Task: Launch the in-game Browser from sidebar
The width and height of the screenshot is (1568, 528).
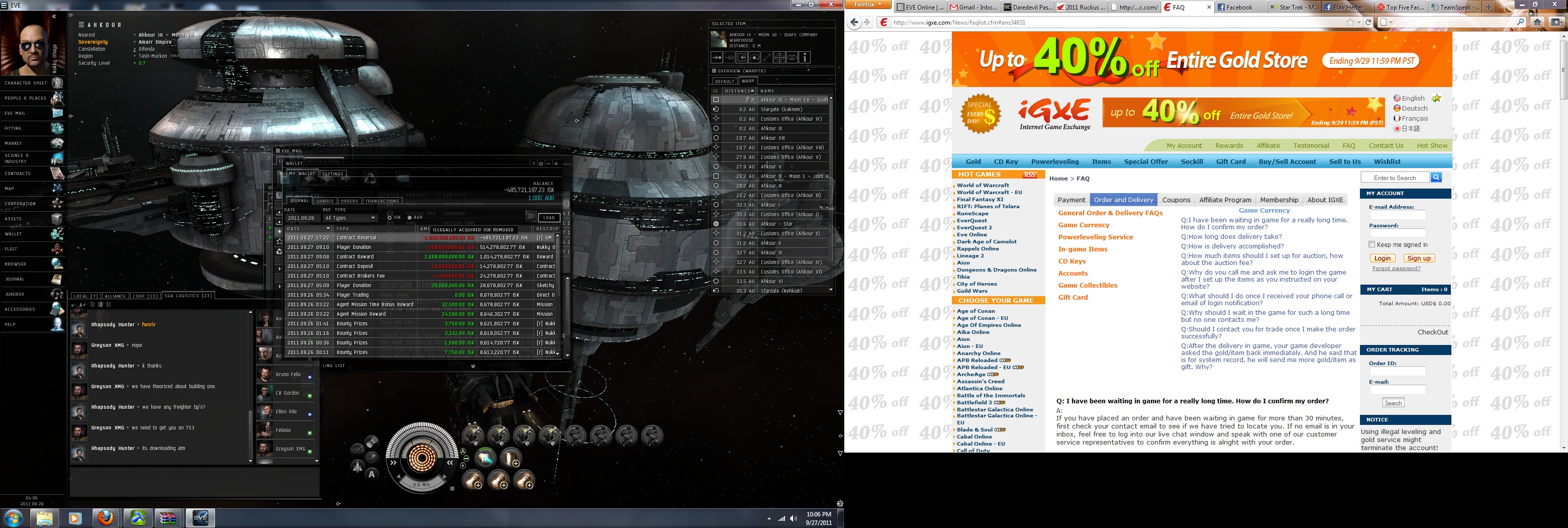Action: [33, 263]
